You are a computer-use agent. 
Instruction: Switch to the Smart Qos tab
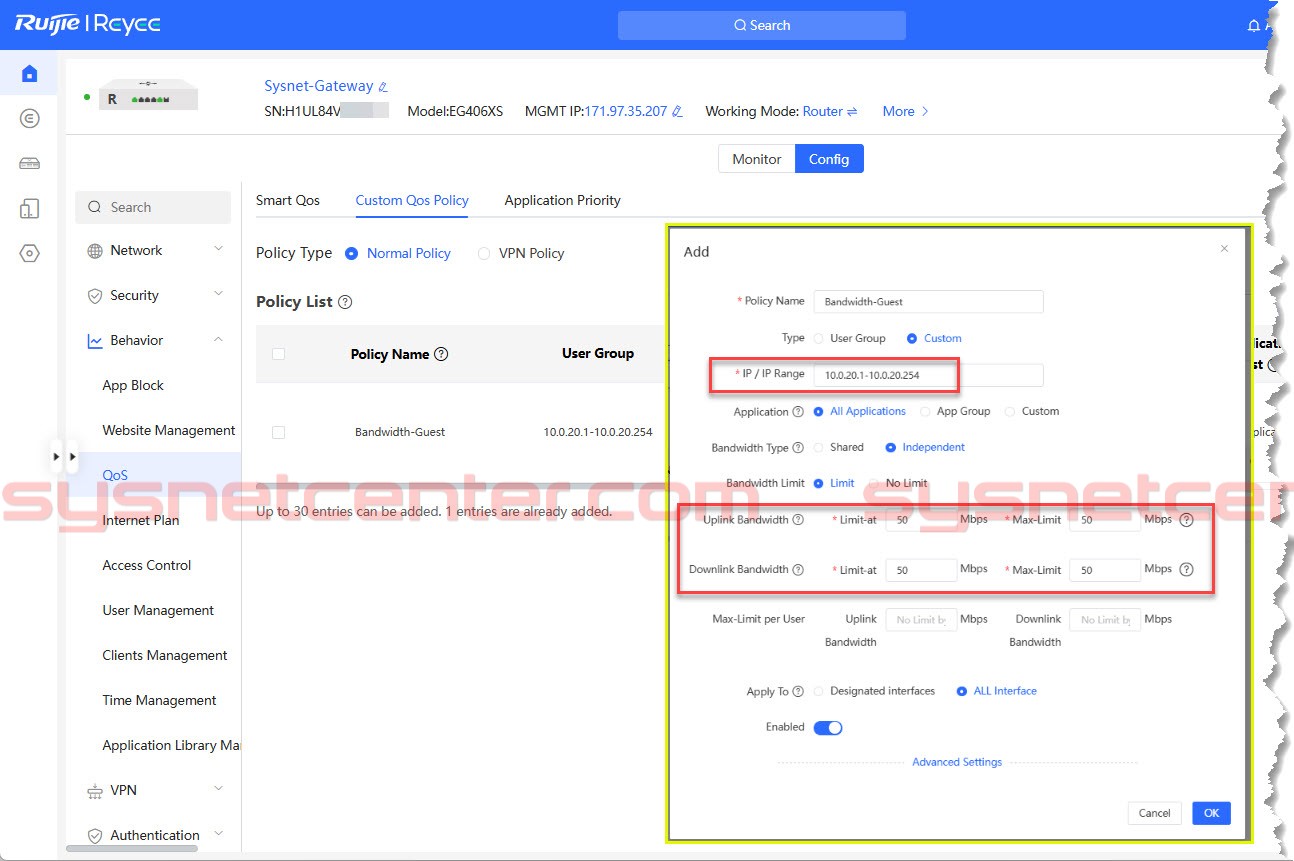(x=288, y=200)
